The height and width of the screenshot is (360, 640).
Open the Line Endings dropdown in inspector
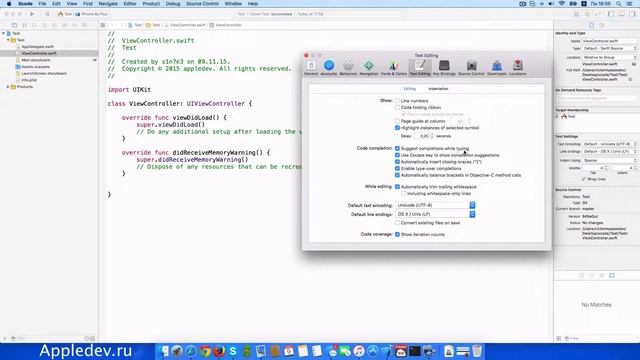coord(609,151)
